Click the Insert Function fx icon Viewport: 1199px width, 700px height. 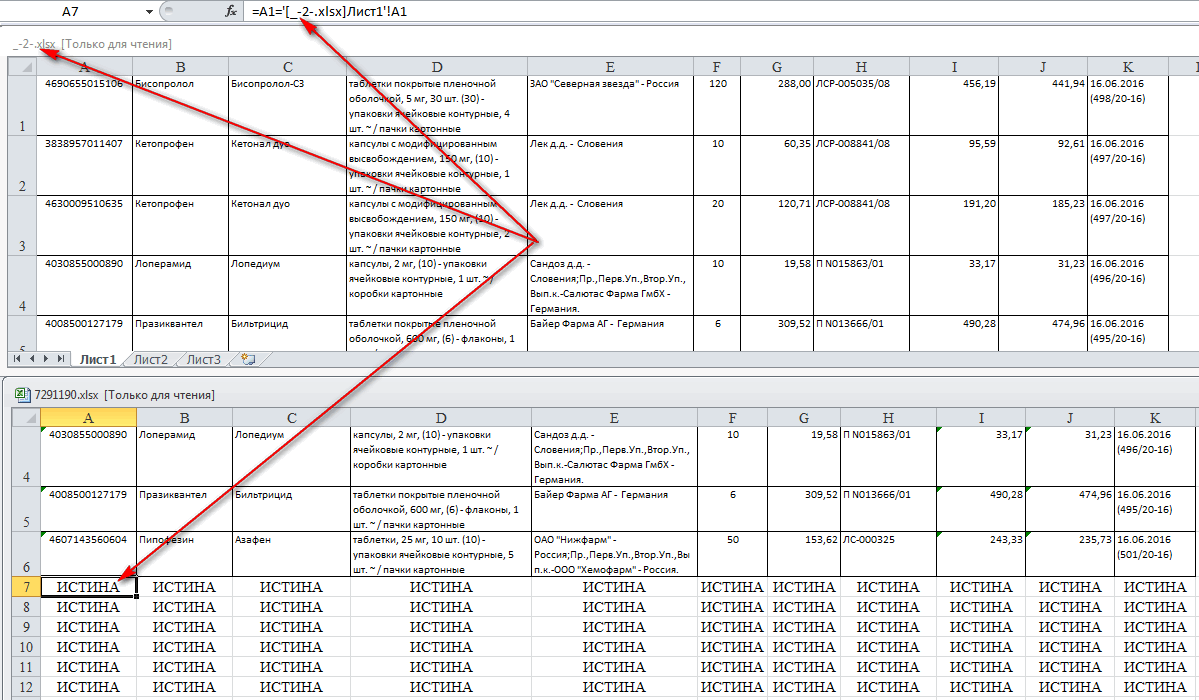231,11
